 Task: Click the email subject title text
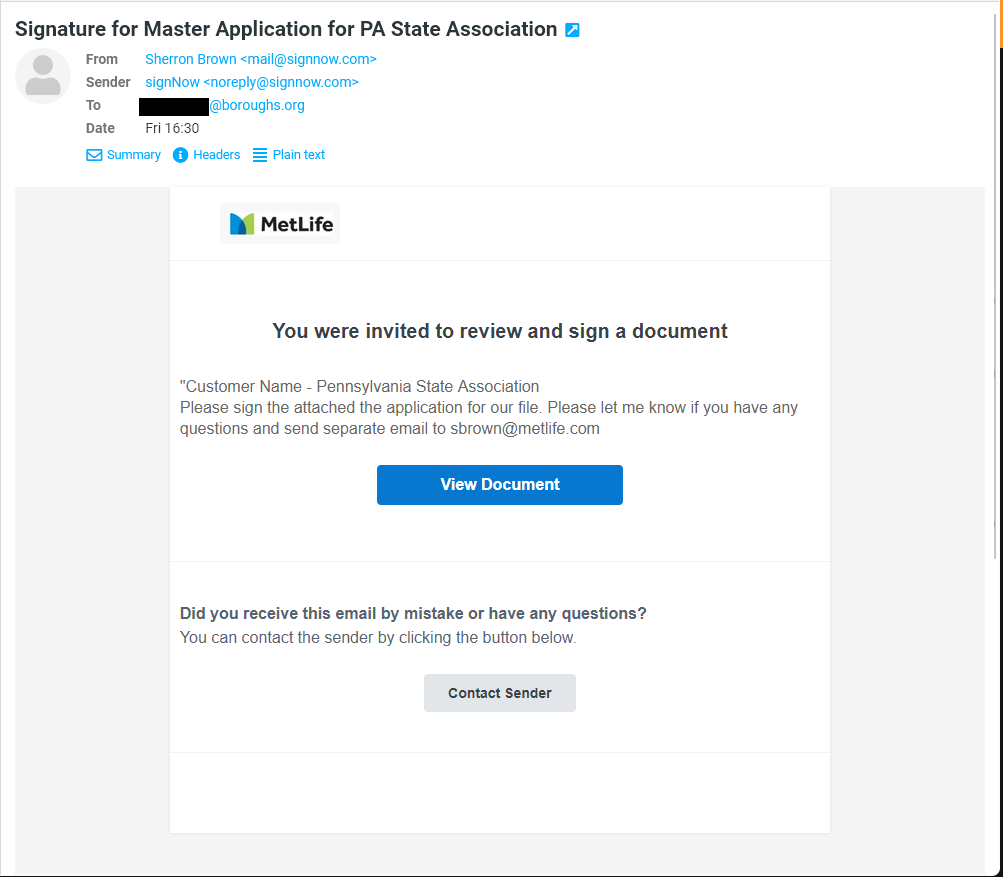tap(286, 29)
